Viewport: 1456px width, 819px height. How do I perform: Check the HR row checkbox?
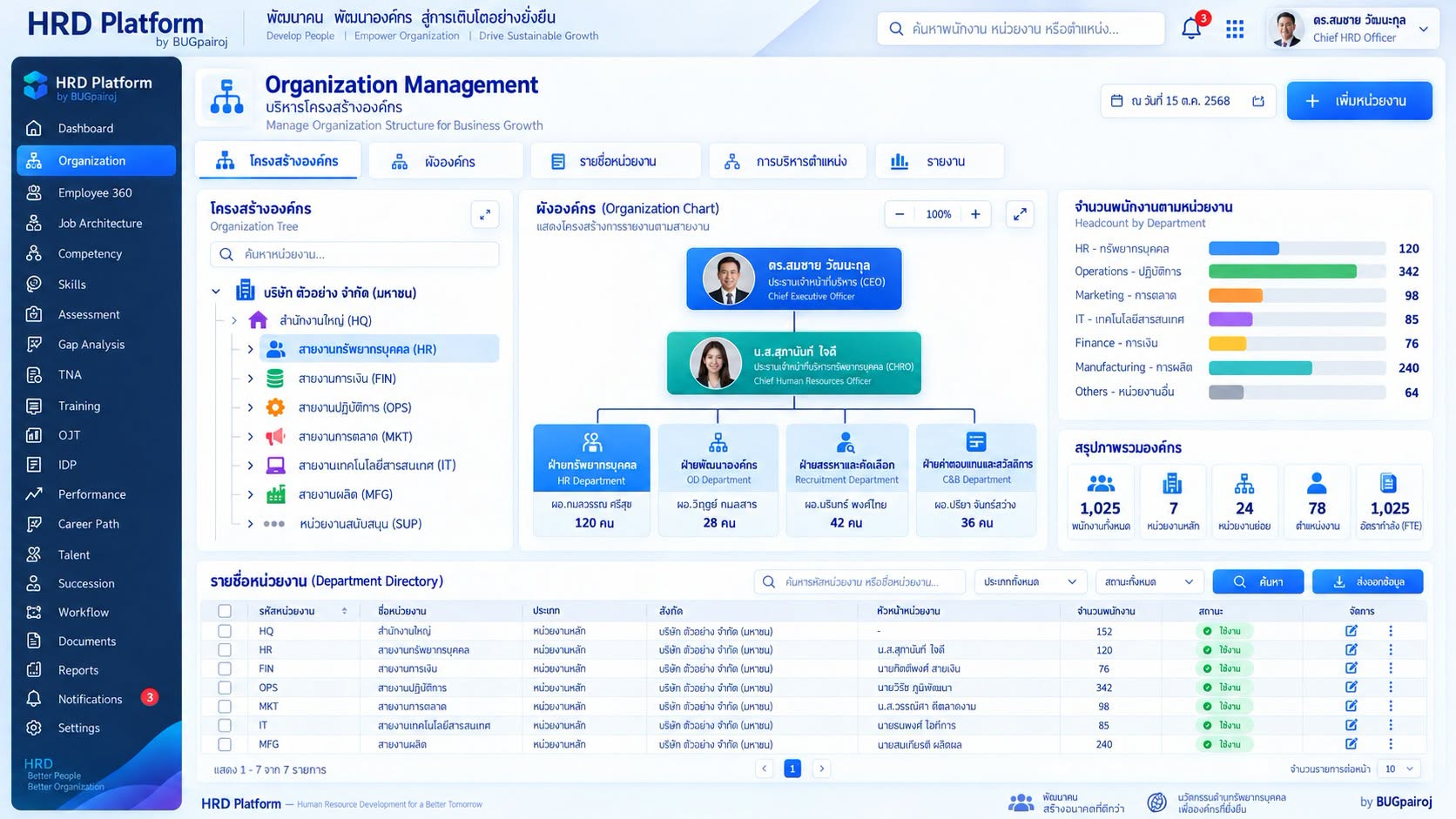click(225, 650)
